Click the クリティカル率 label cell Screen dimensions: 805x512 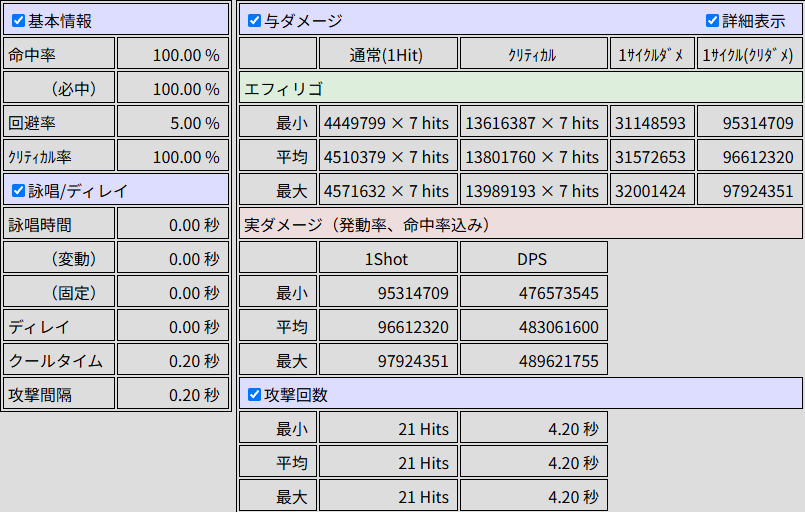[x=59, y=156]
